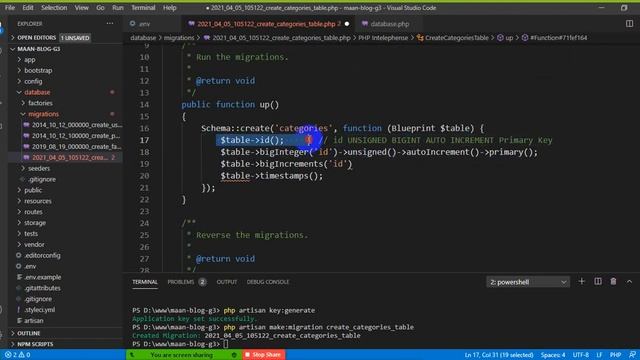Switch to the Debug Console tab
The image size is (640, 360).
pos(268,282)
